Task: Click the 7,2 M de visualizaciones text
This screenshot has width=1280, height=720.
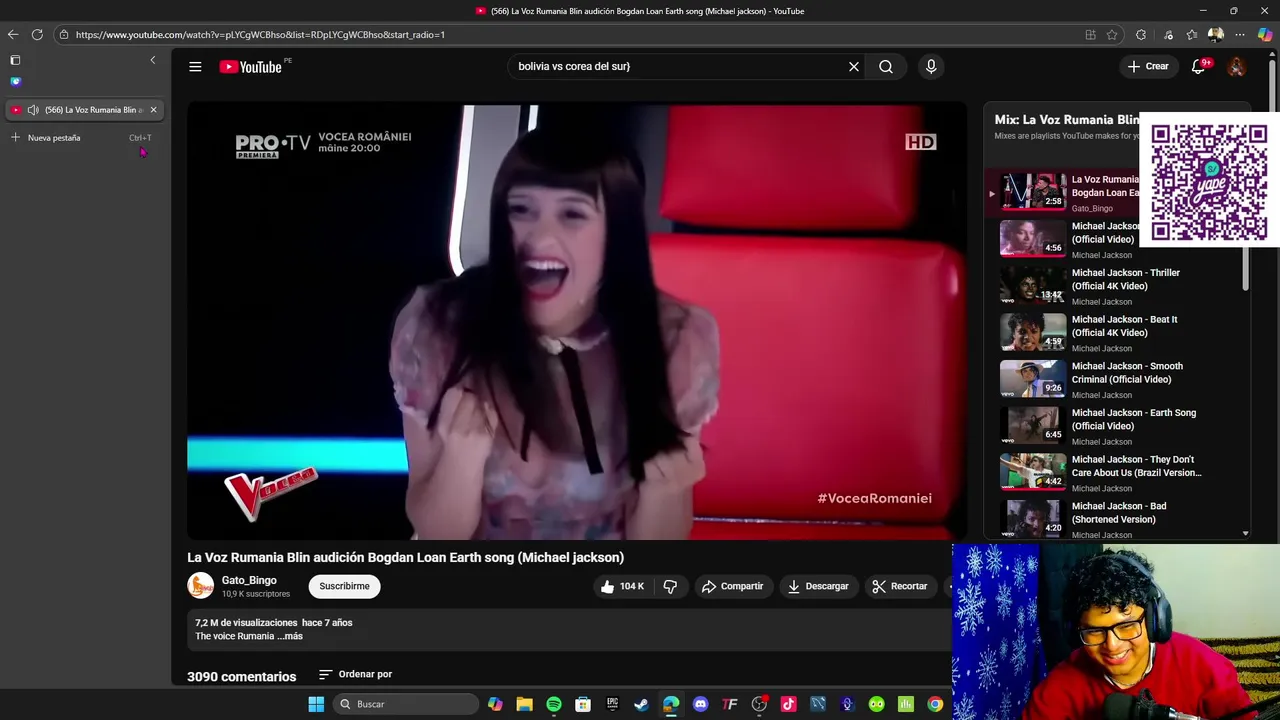Action: pos(246,623)
